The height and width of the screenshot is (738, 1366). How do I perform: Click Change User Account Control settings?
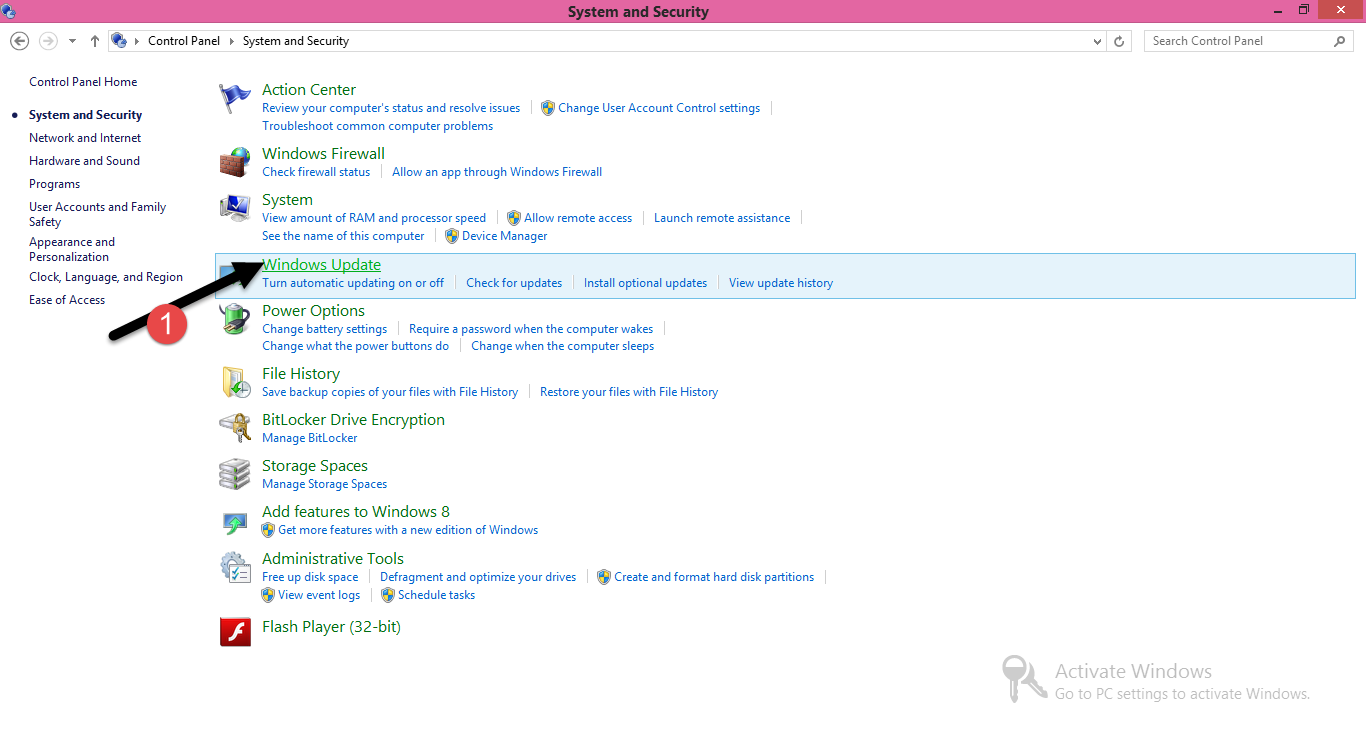659,108
